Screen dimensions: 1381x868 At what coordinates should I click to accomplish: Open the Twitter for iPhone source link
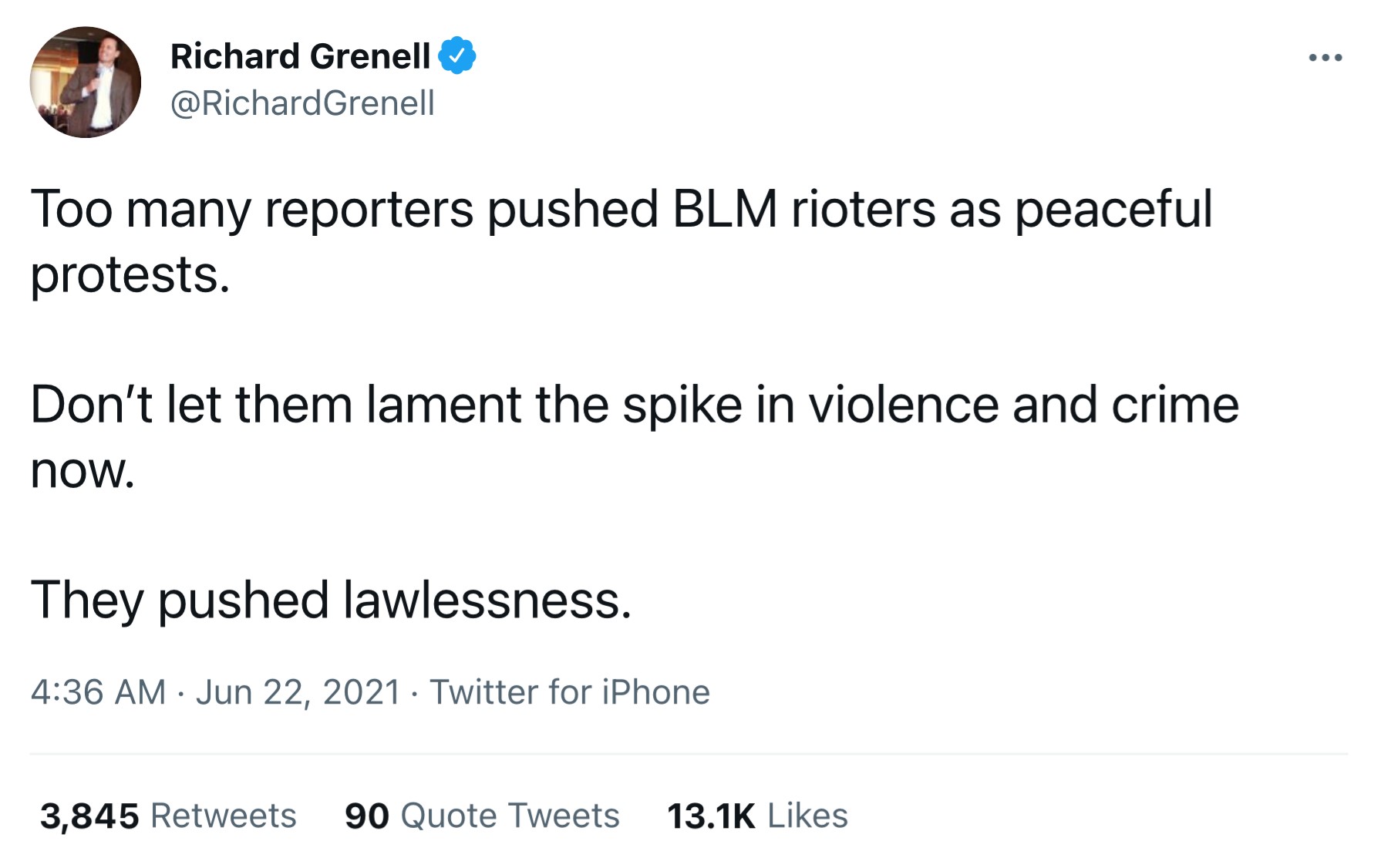[x=569, y=692]
